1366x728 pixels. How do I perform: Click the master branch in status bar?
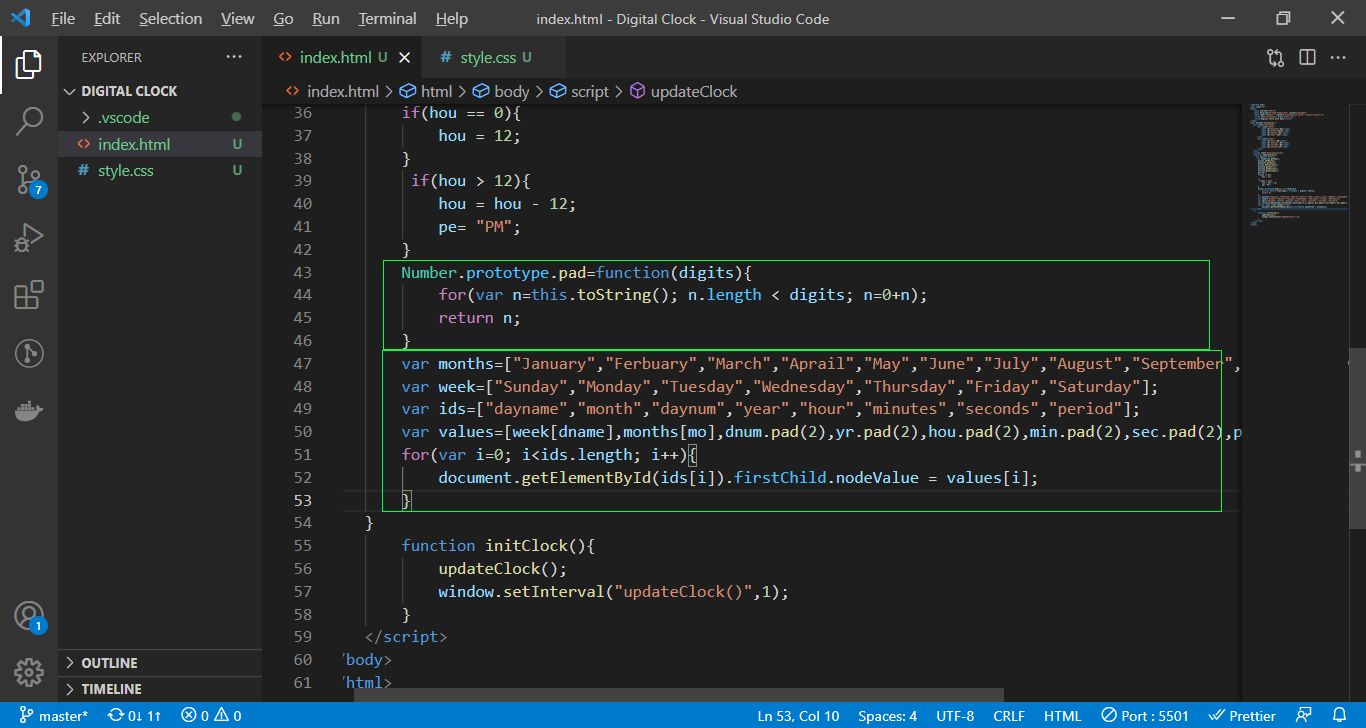(x=53, y=715)
